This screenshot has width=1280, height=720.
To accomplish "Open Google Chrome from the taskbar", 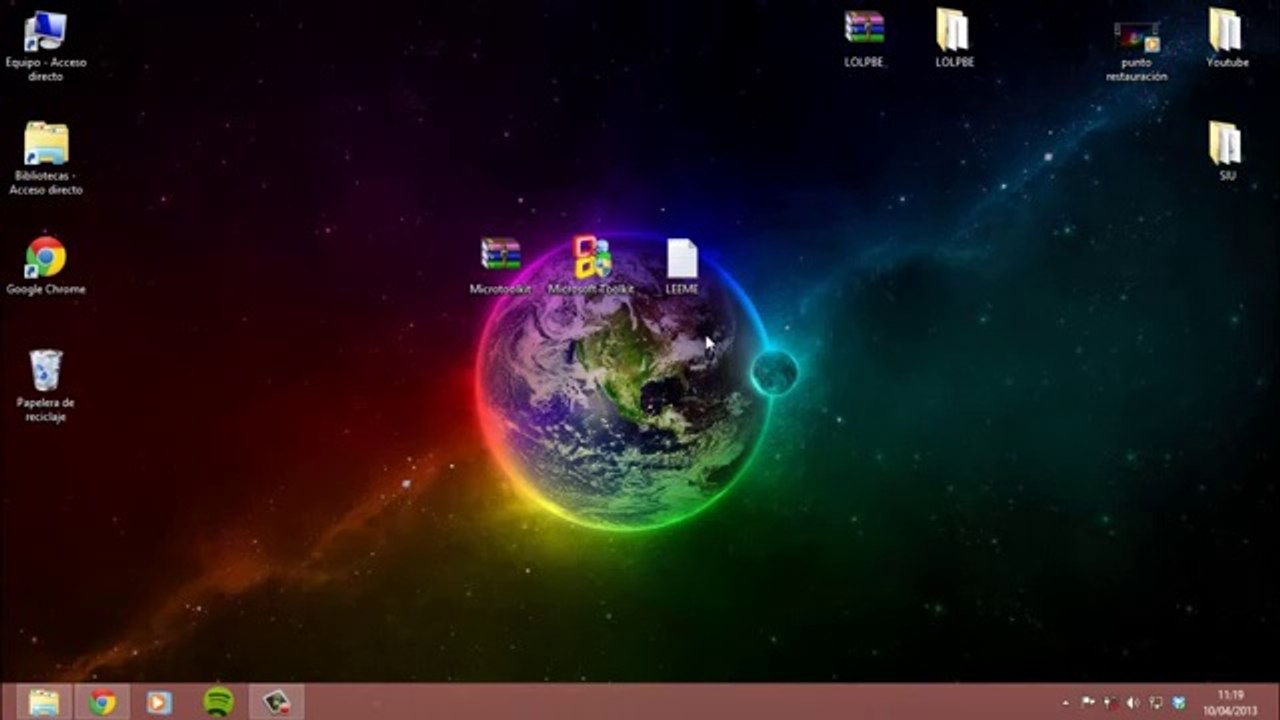I will (102, 702).
